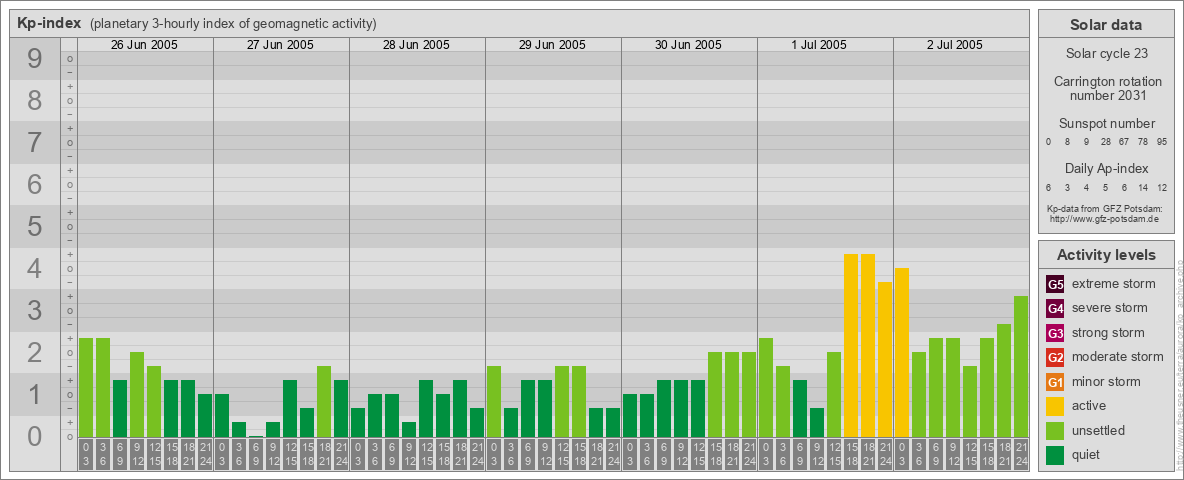Click the large 9 on the Kp scale

tap(34, 59)
